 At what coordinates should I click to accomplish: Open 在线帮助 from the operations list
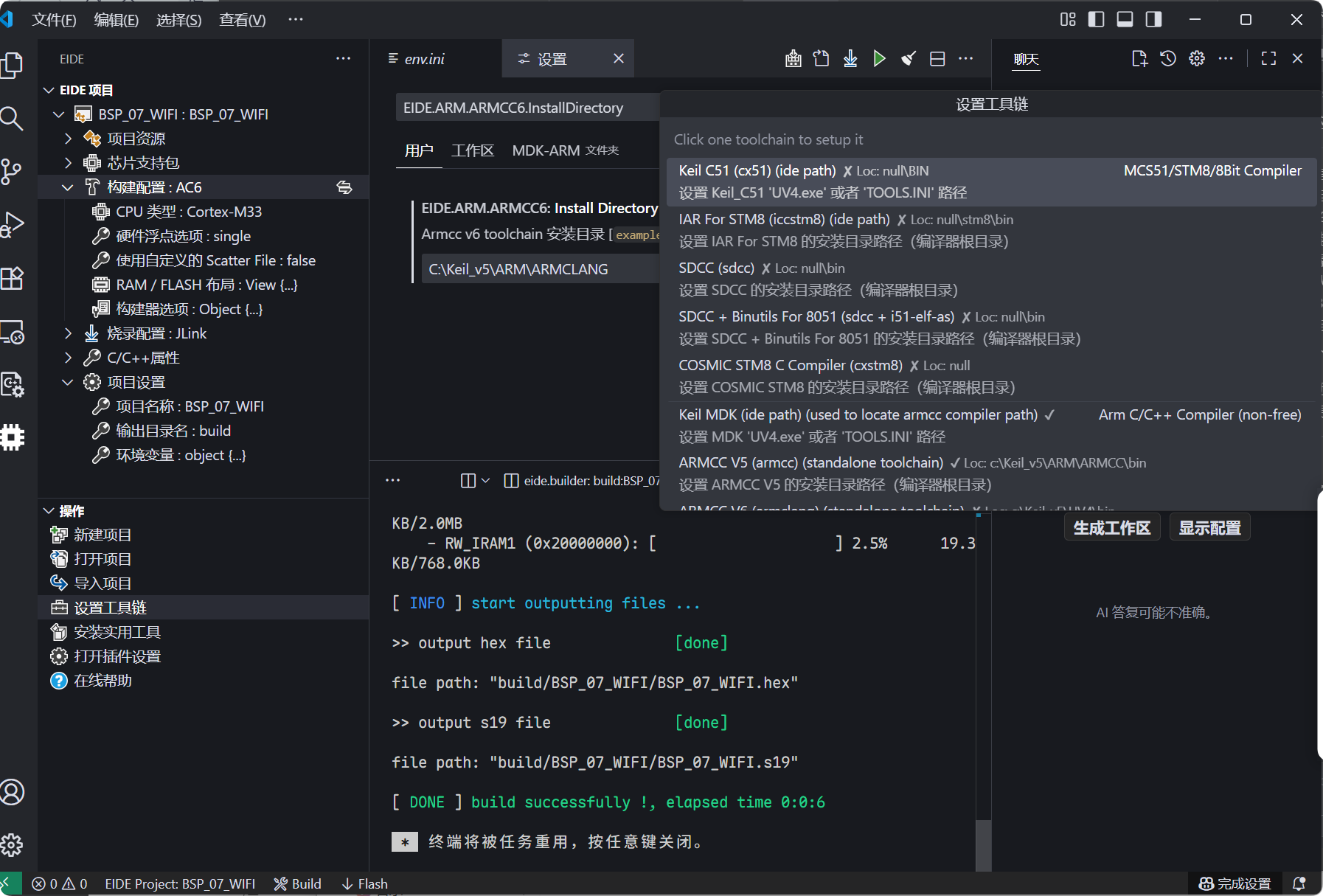[103, 680]
